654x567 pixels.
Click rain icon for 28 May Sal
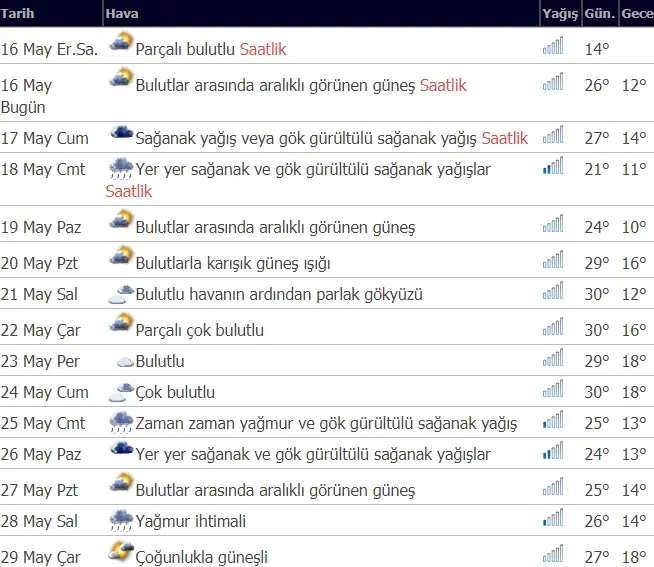pyautogui.click(x=121, y=520)
